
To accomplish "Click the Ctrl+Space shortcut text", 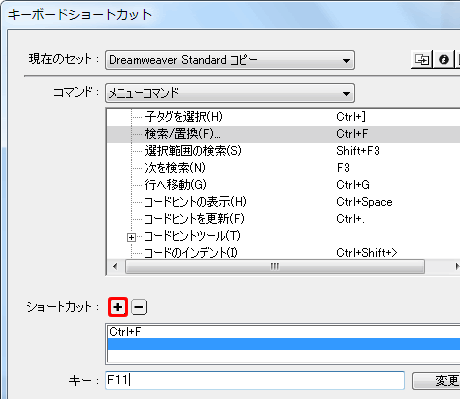I will tap(364, 202).
